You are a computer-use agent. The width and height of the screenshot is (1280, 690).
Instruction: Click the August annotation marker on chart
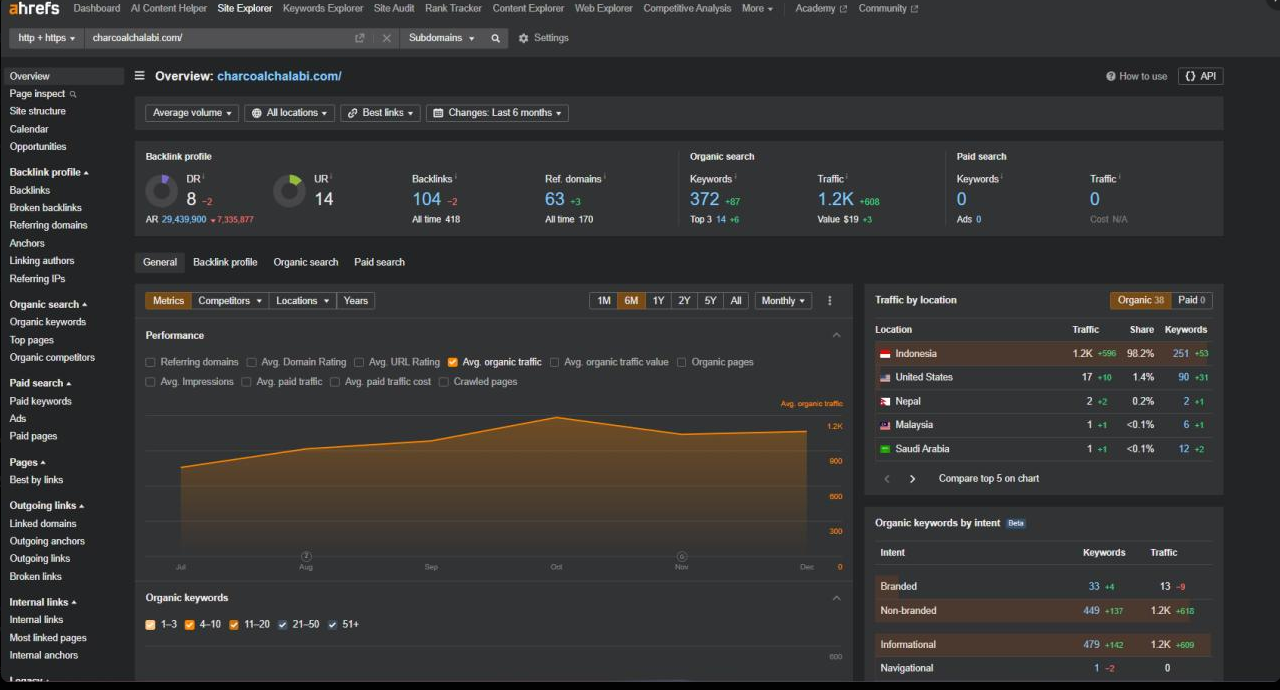coord(306,556)
